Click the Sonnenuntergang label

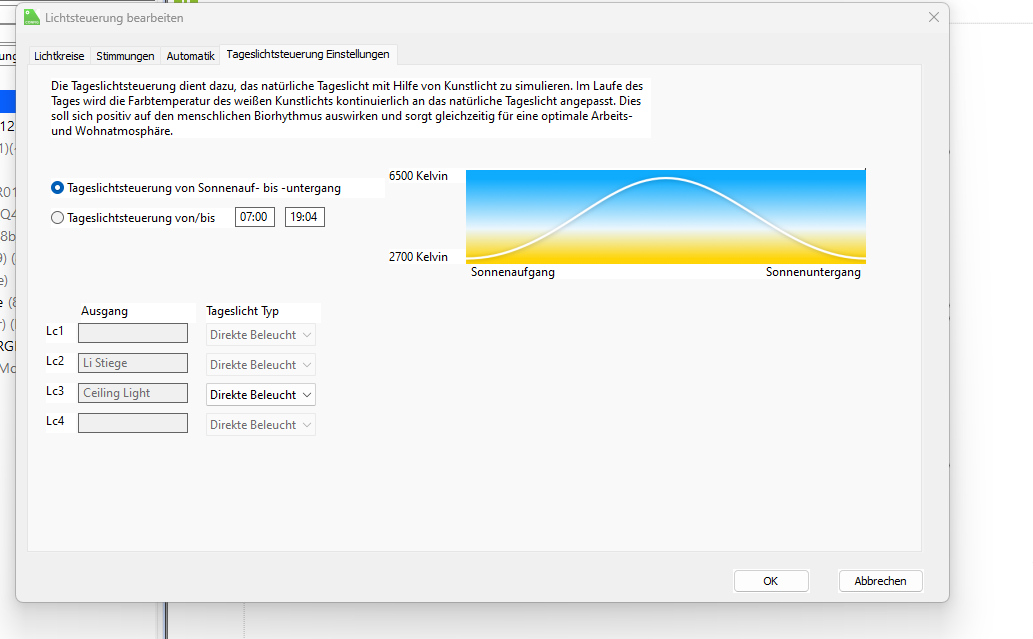[x=813, y=272]
